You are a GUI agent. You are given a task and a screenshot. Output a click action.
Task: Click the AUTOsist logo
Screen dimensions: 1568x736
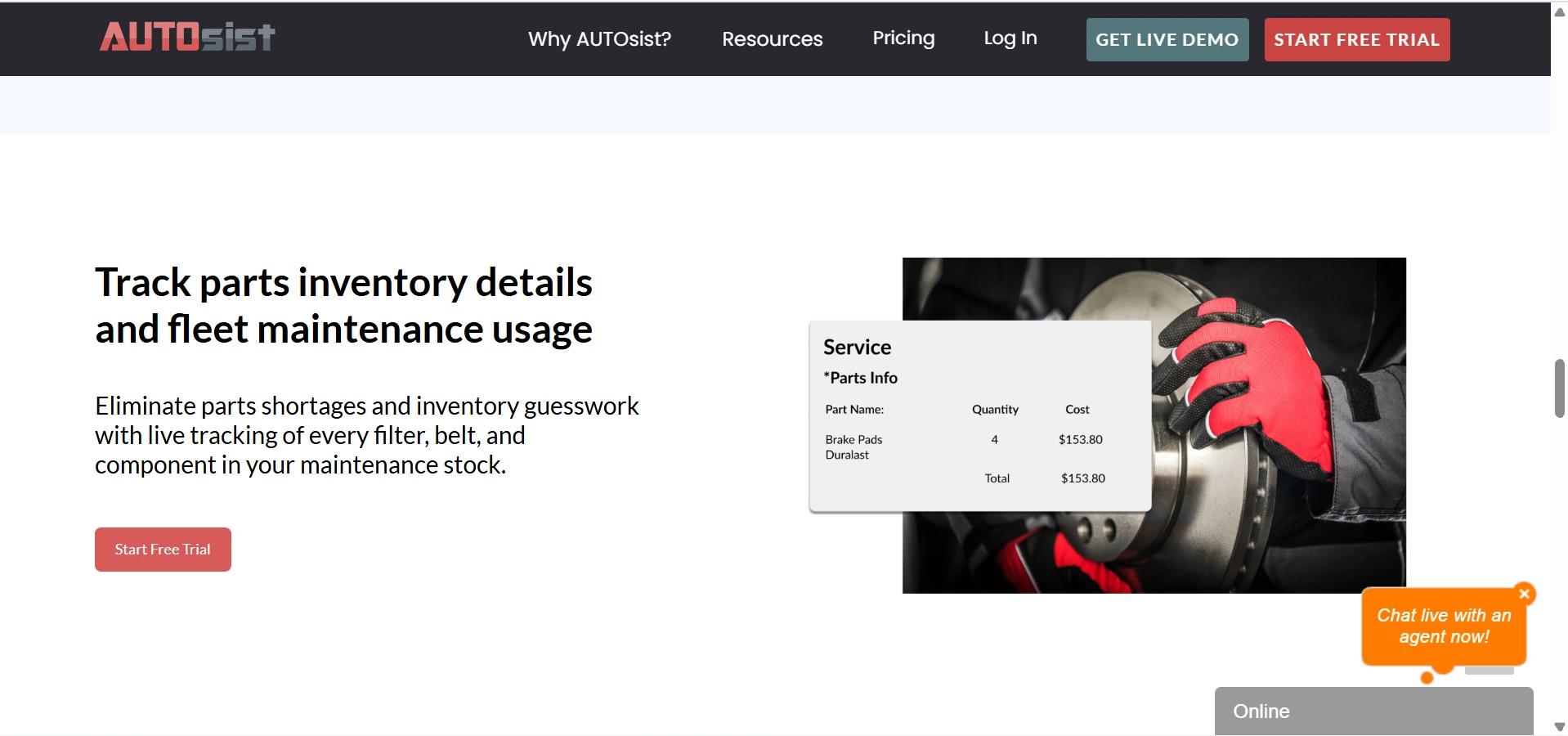(187, 37)
